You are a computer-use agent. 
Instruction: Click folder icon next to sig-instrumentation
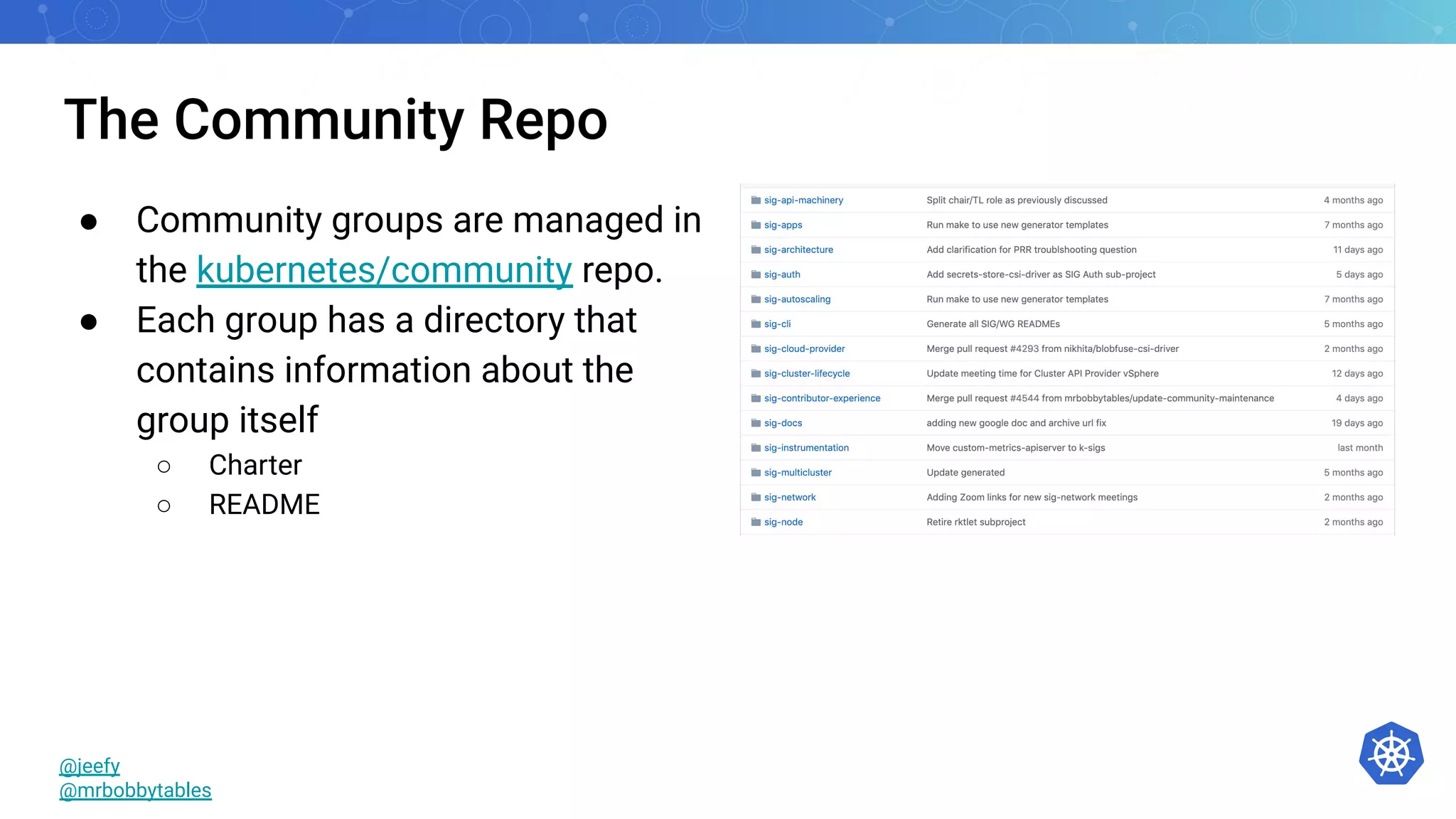756,448
